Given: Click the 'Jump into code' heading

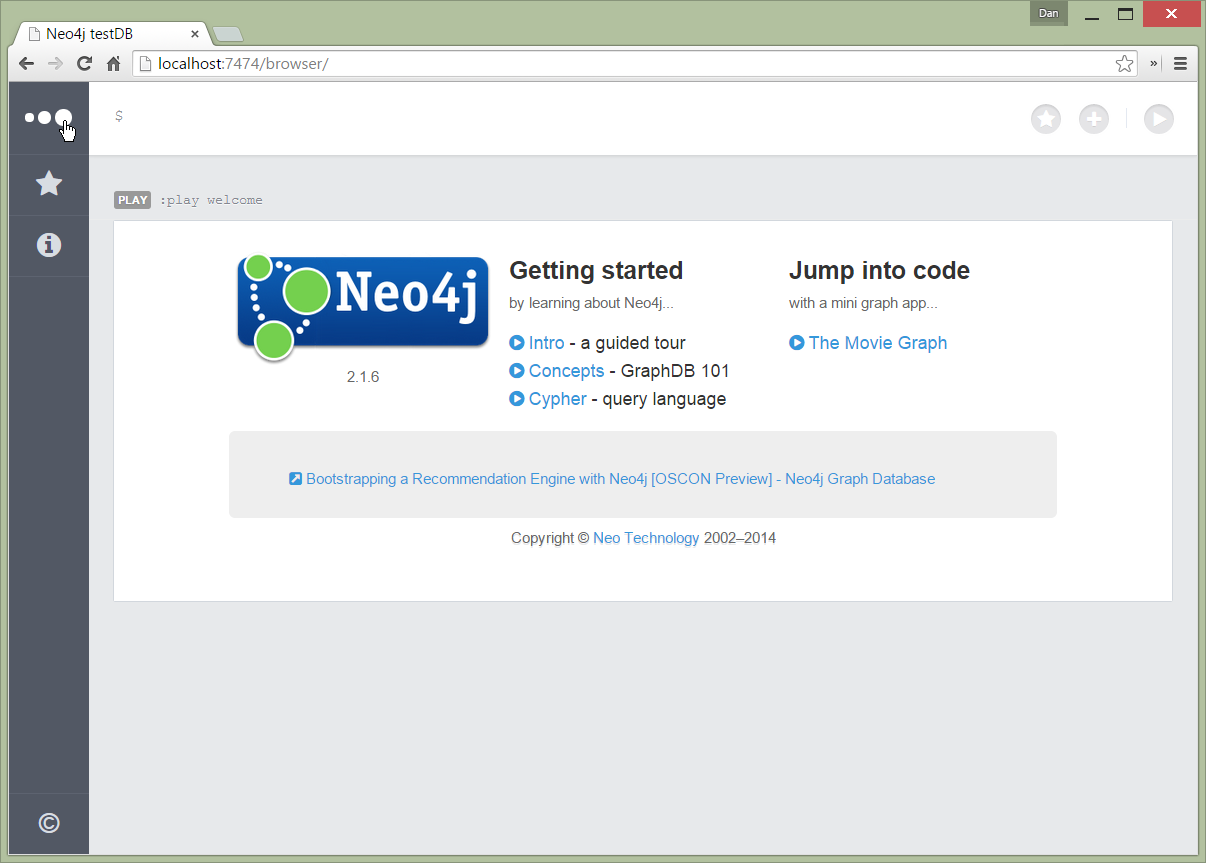Looking at the screenshot, I should 879,271.
